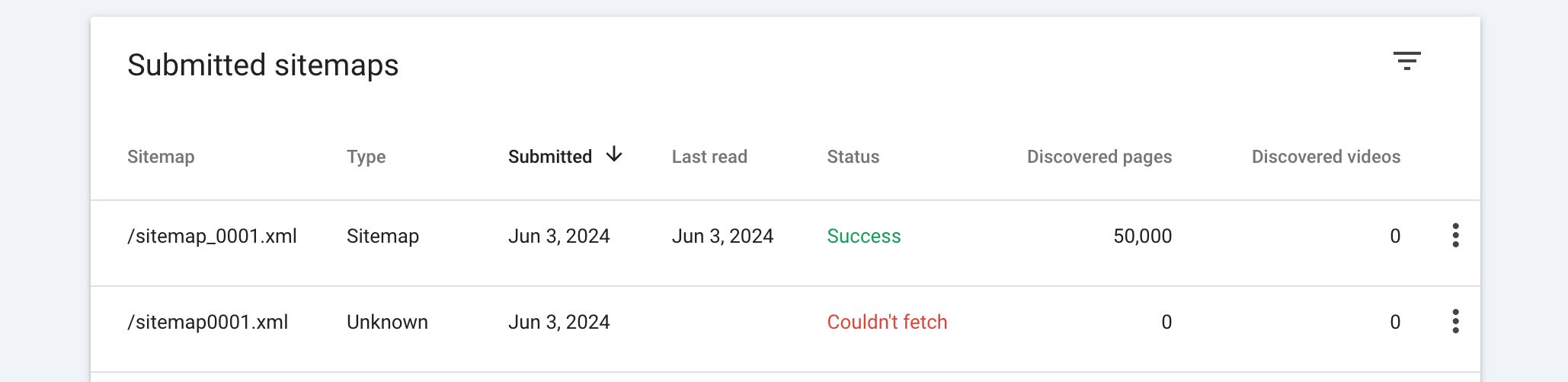This screenshot has height=382, width=1568.
Task: Sort by the Sitemap column header
Action: (161, 157)
